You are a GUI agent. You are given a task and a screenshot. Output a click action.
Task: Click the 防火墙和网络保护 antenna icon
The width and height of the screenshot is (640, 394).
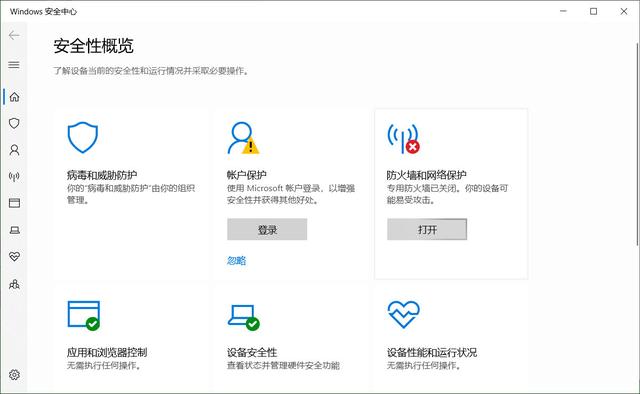click(x=403, y=139)
